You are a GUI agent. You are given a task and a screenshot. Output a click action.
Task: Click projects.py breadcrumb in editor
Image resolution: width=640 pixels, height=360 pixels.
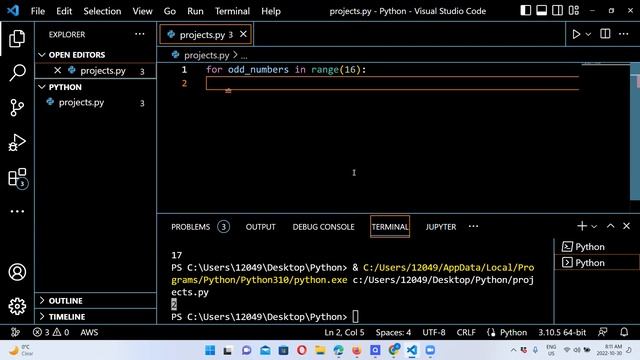207,55
